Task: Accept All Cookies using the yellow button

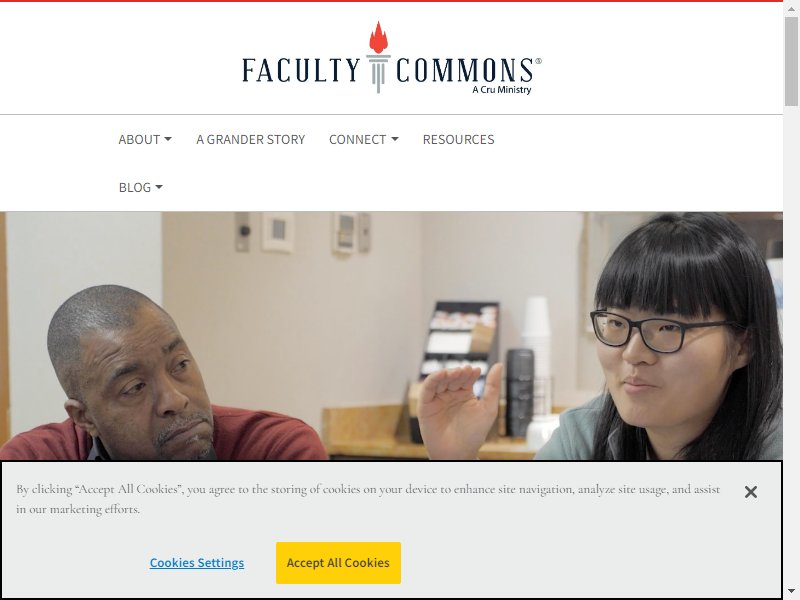Action: (x=338, y=563)
